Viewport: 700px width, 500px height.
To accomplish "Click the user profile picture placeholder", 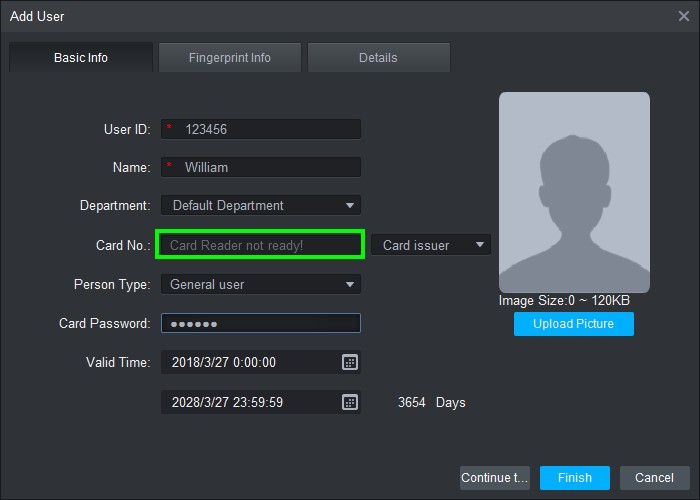I will pyautogui.click(x=574, y=192).
